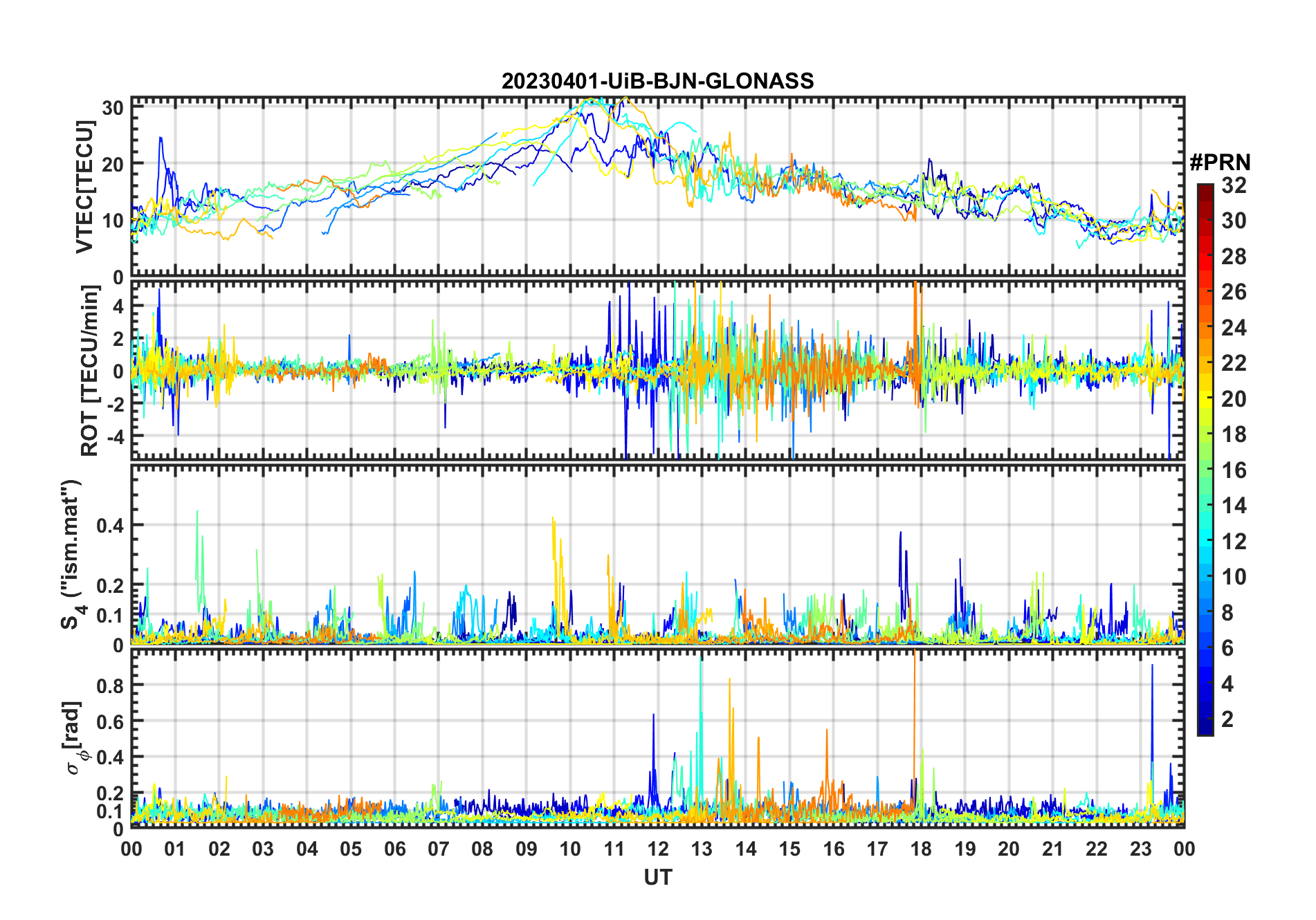Select the UT x-axis label
The image size is (1316, 920).
(657, 877)
